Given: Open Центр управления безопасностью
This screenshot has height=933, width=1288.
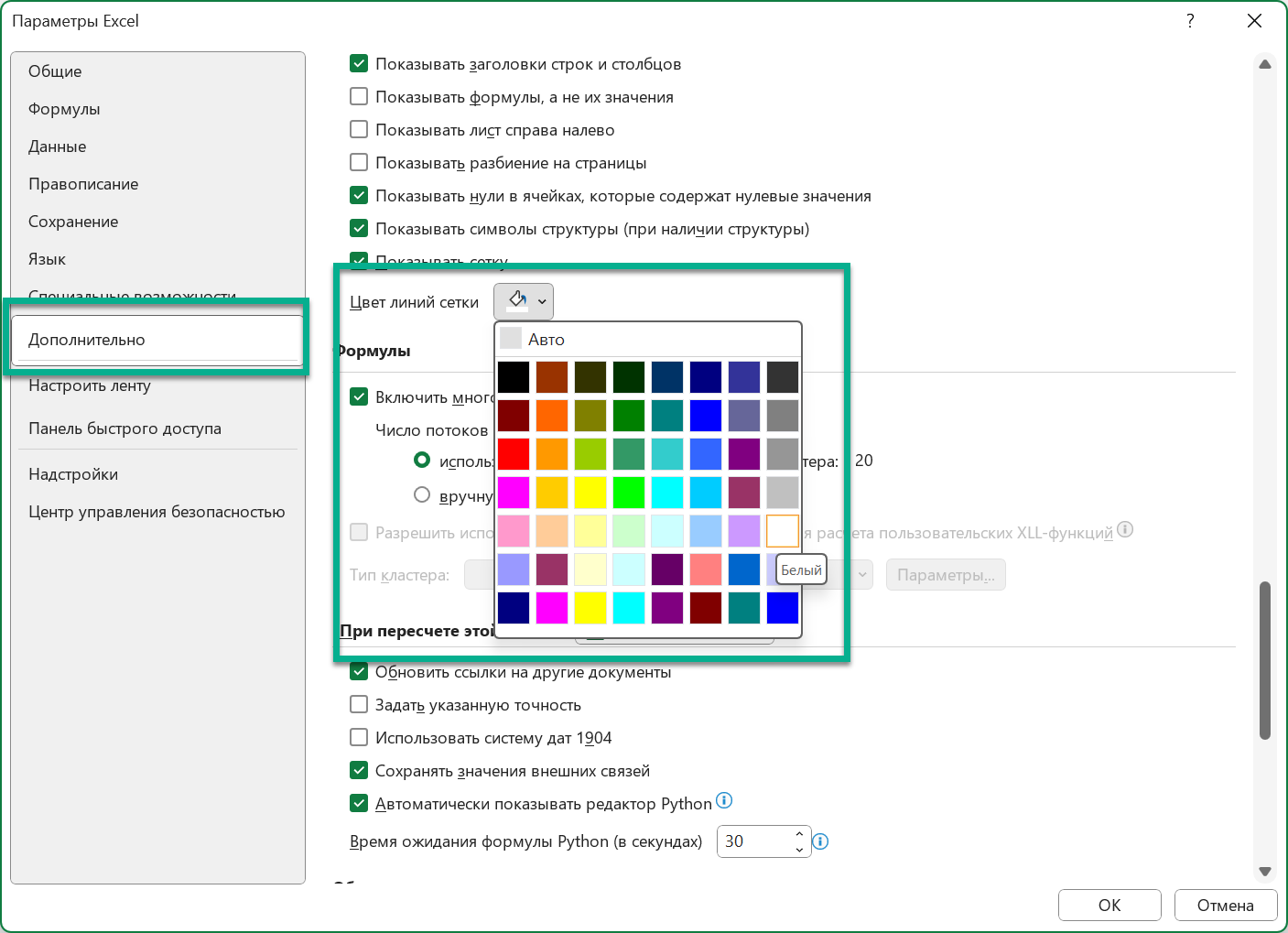Looking at the screenshot, I should pyautogui.click(x=157, y=512).
